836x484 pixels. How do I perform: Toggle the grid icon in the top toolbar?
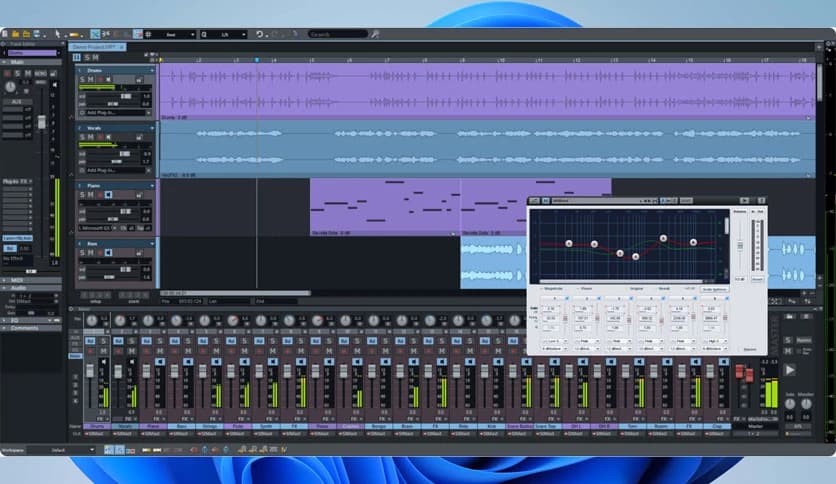(x=148, y=34)
